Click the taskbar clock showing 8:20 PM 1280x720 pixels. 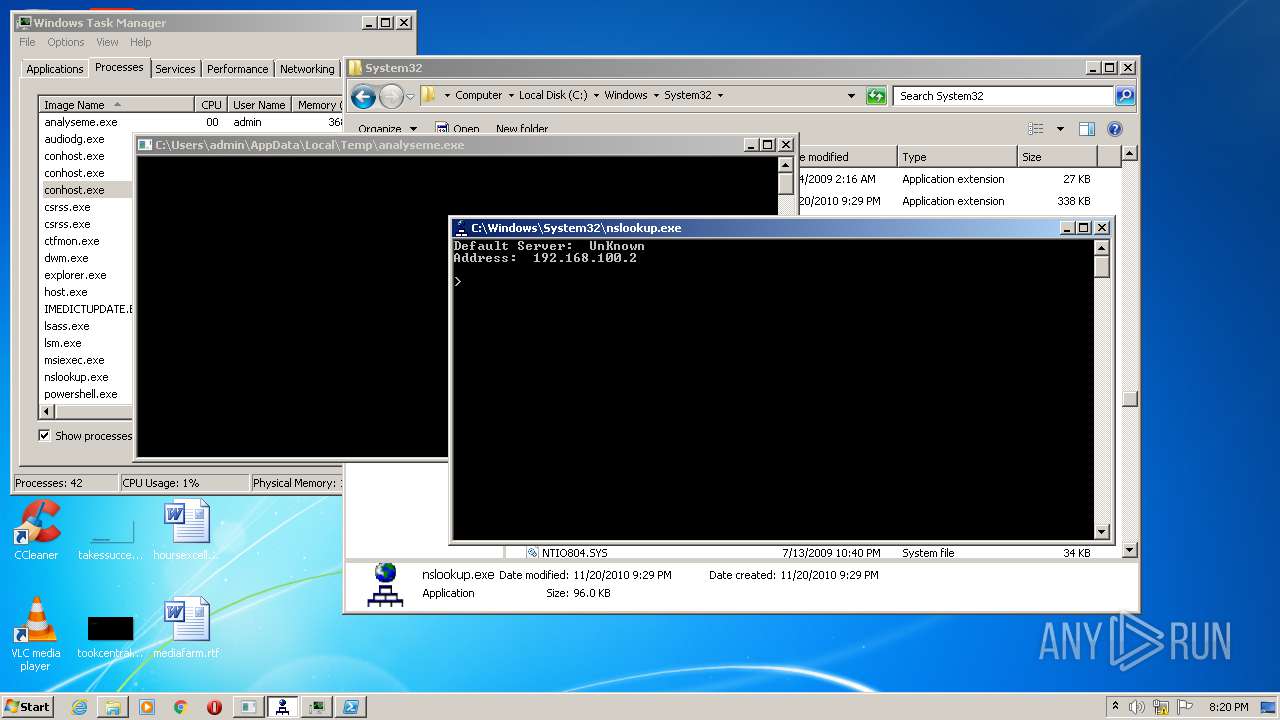tap(1228, 707)
